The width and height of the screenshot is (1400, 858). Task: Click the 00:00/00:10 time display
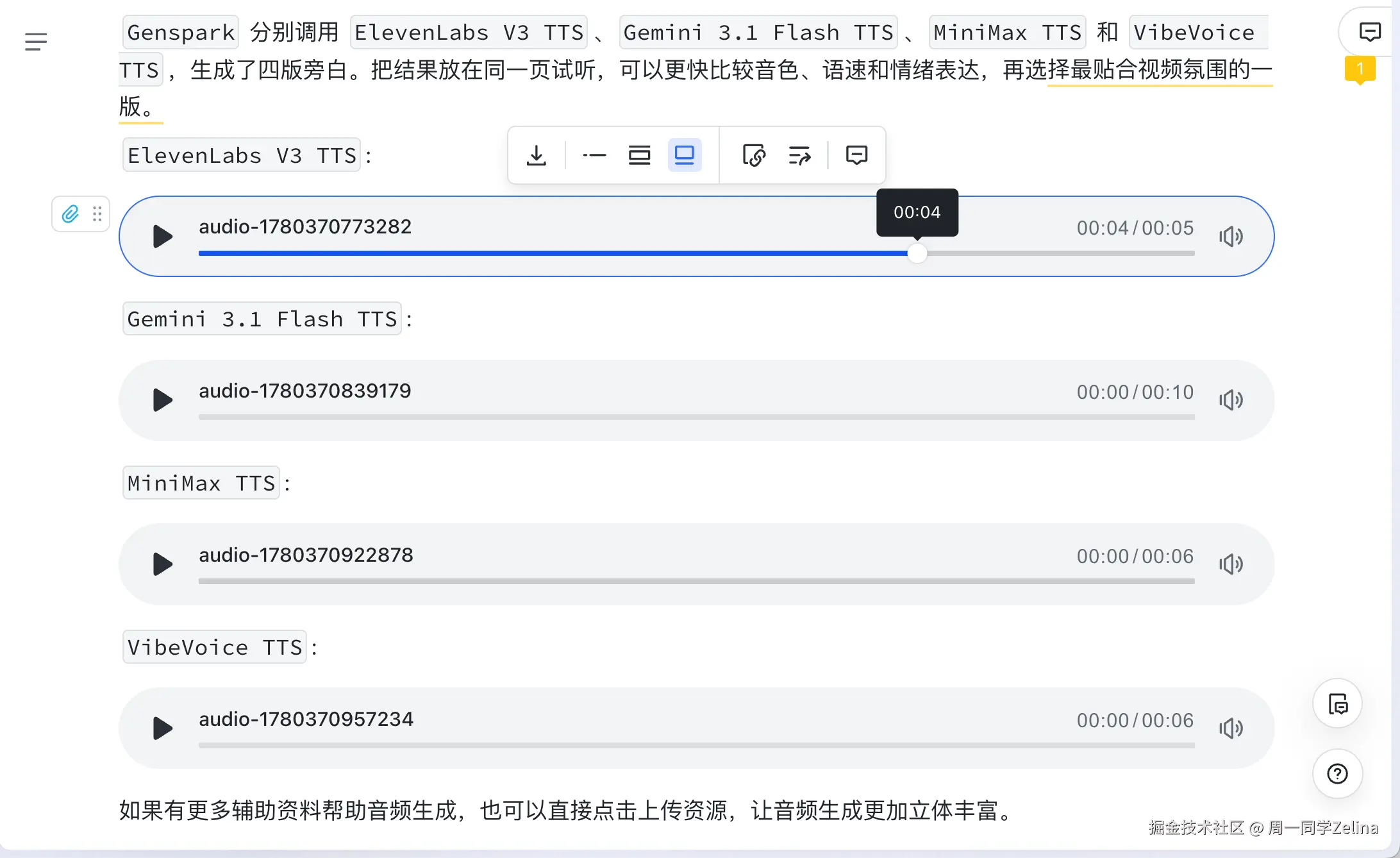(x=1135, y=392)
